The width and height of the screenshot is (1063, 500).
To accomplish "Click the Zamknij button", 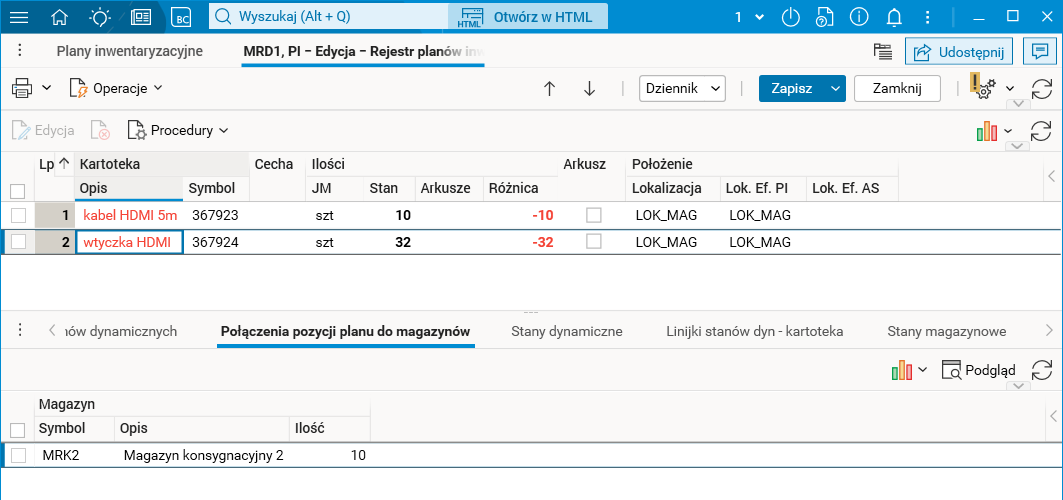I will point(897,89).
